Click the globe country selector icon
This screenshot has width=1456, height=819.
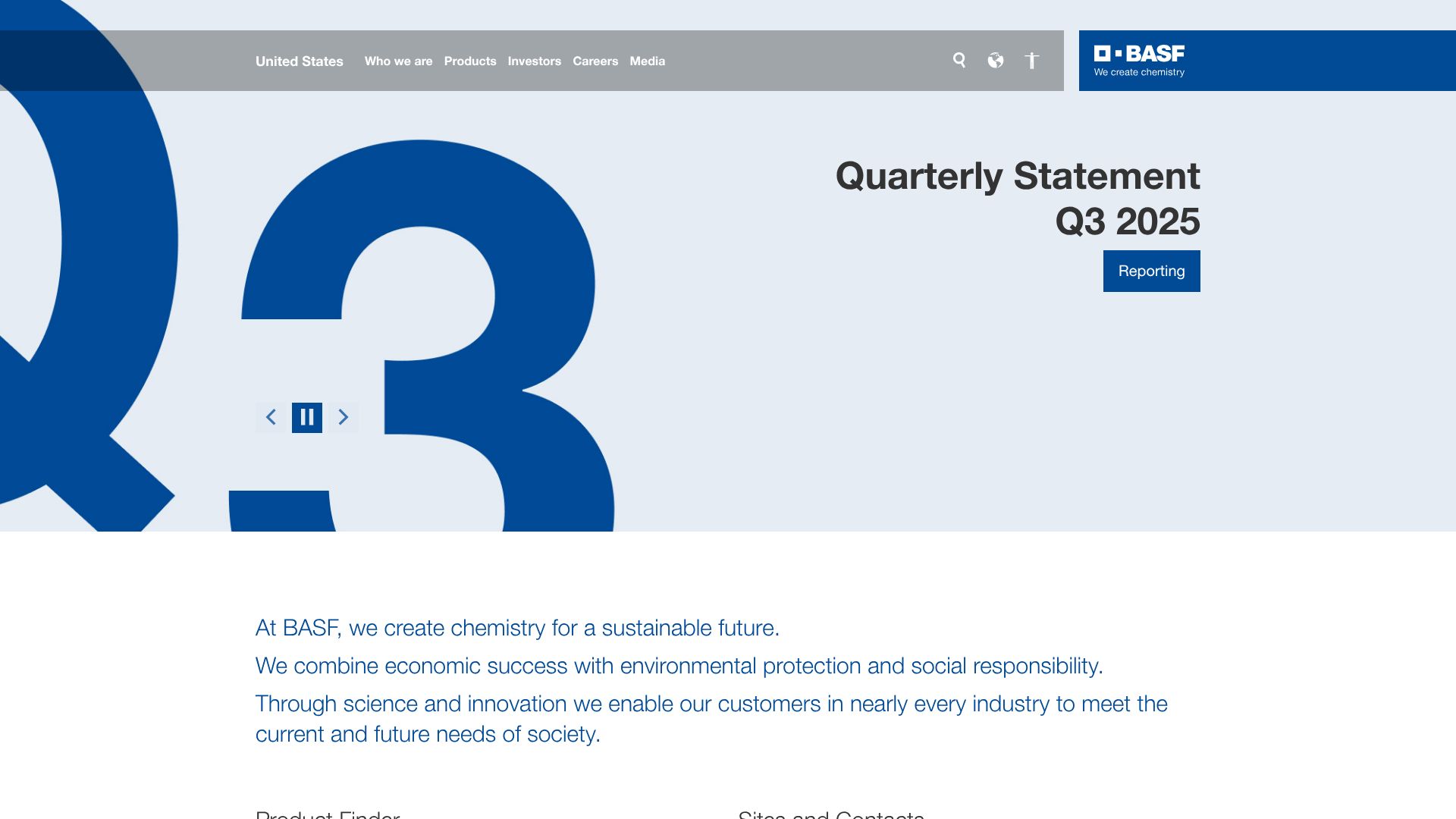coord(996,61)
